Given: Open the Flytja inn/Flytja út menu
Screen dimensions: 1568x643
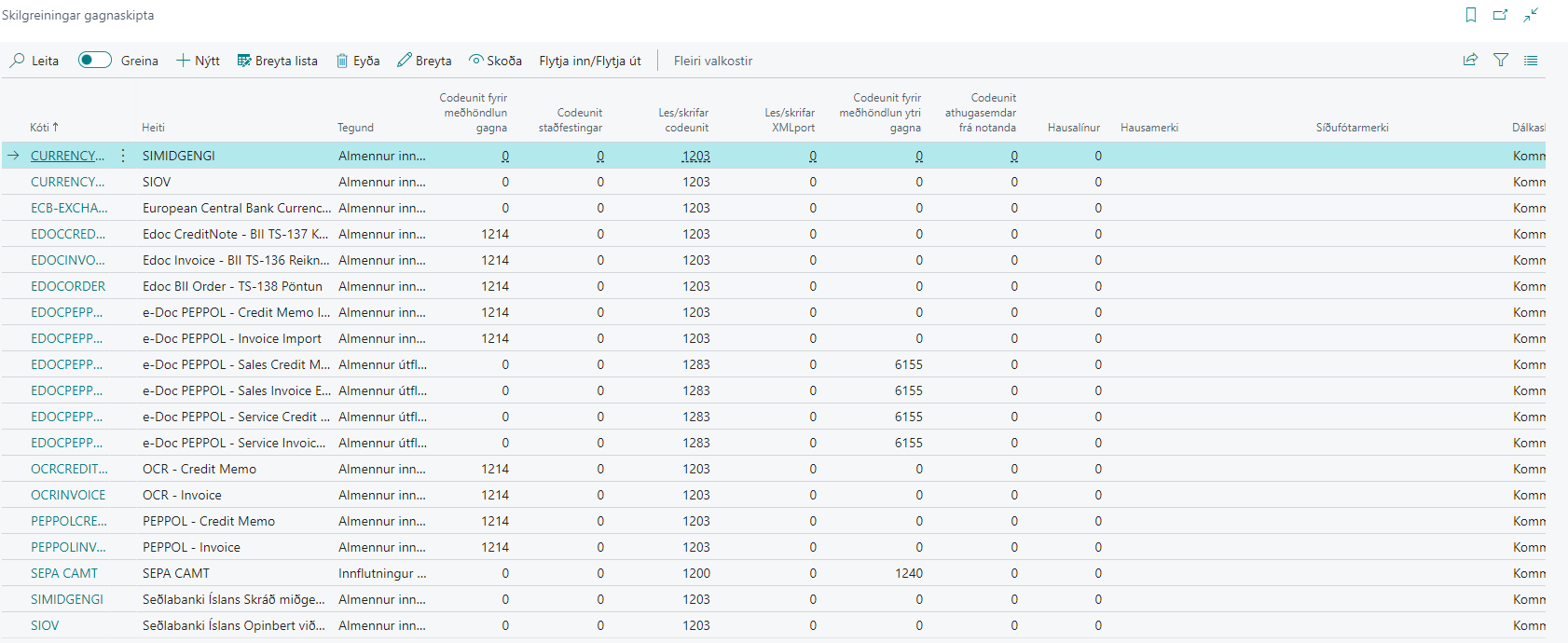Looking at the screenshot, I should coord(589,61).
